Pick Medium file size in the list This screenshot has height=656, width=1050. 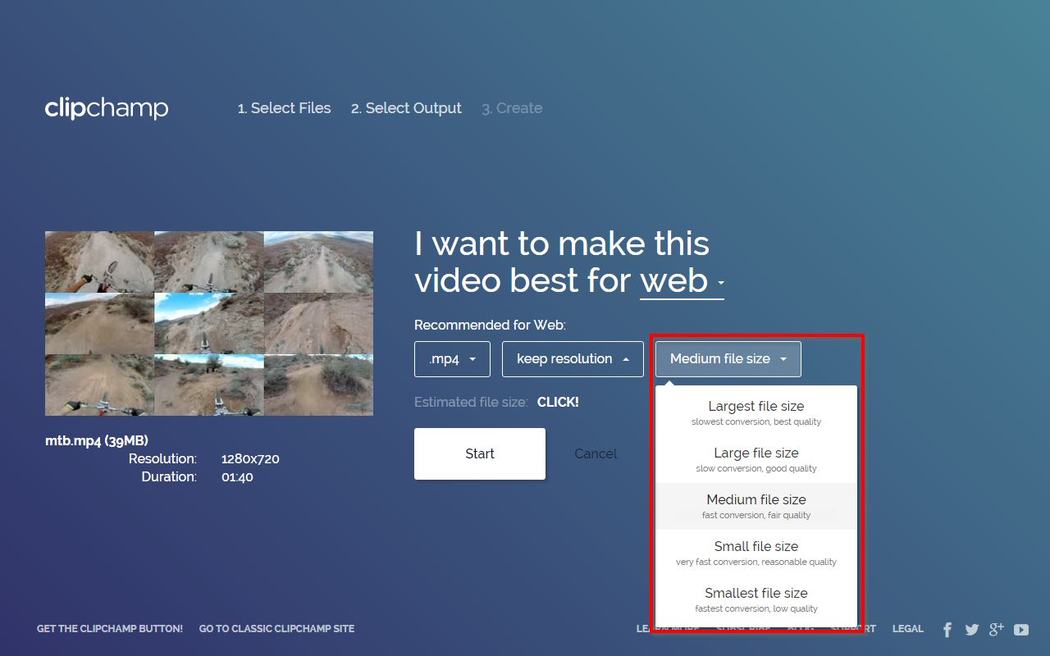click(x=756, y=506)
